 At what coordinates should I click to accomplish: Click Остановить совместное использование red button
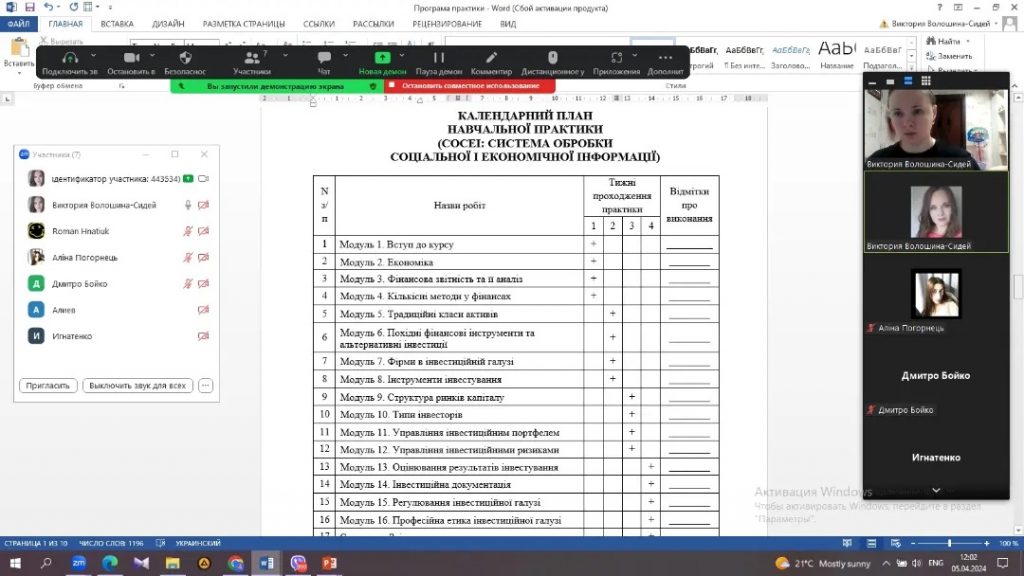(x=470, y=86)
